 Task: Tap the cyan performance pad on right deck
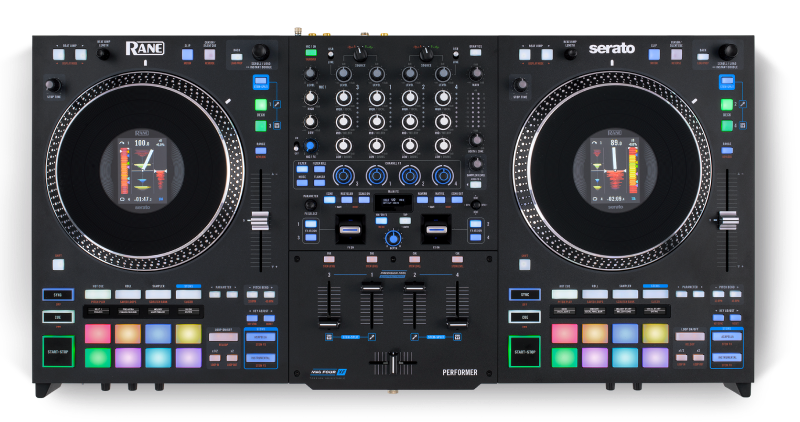[625, 357]
